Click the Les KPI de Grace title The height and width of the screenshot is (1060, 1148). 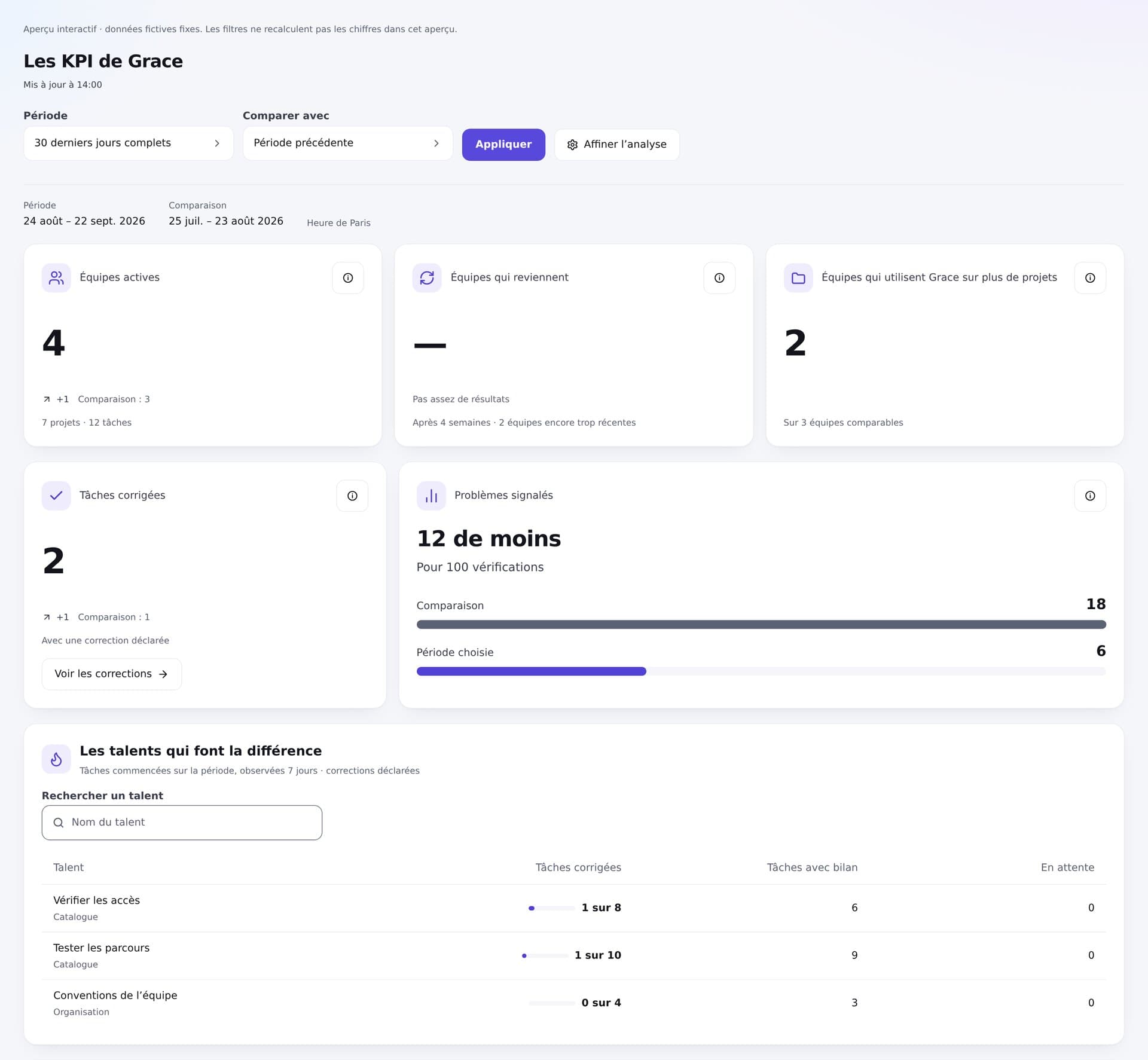pyautogui.click(x=103, y=61)
